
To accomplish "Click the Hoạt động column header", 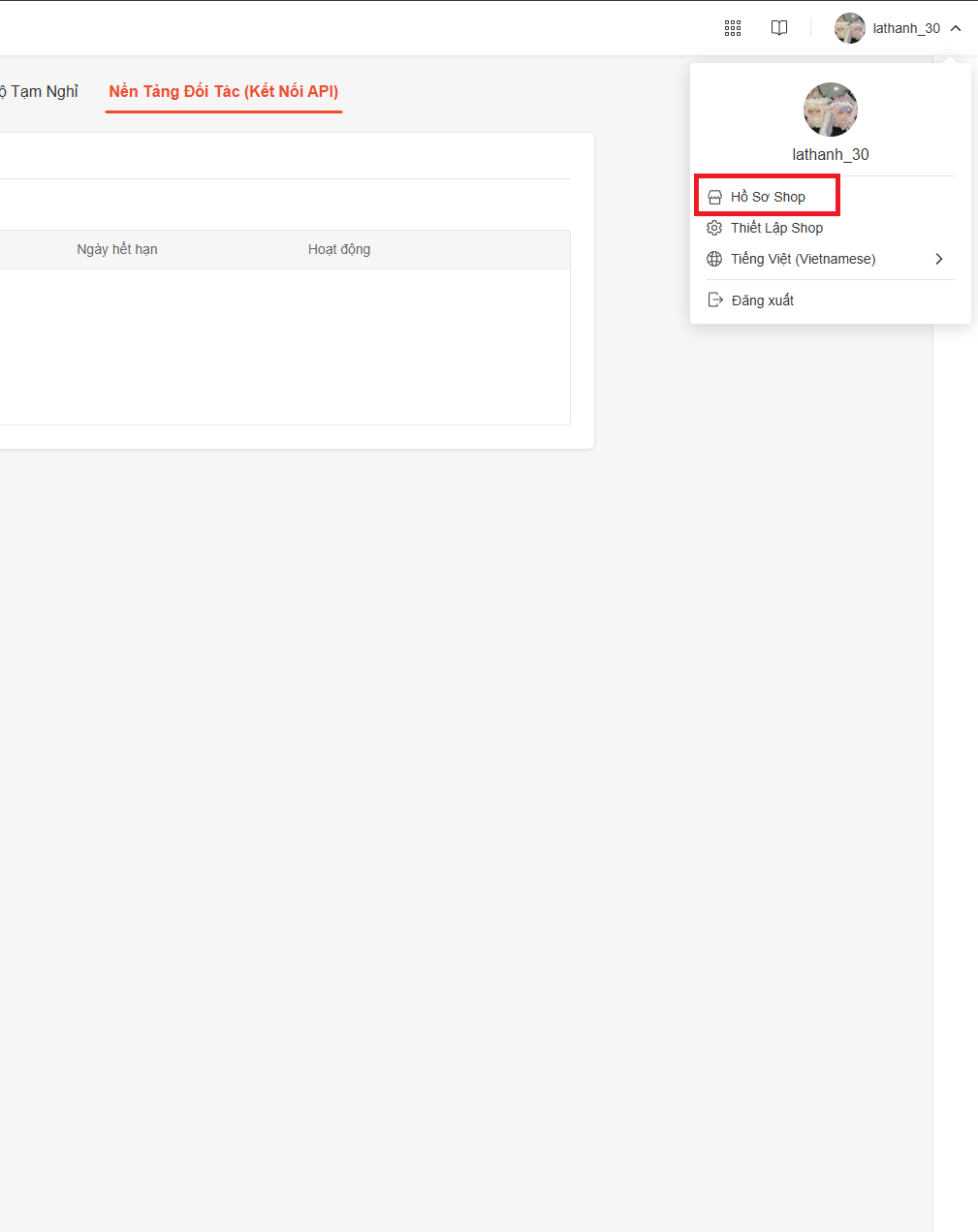I will (339, 249).
